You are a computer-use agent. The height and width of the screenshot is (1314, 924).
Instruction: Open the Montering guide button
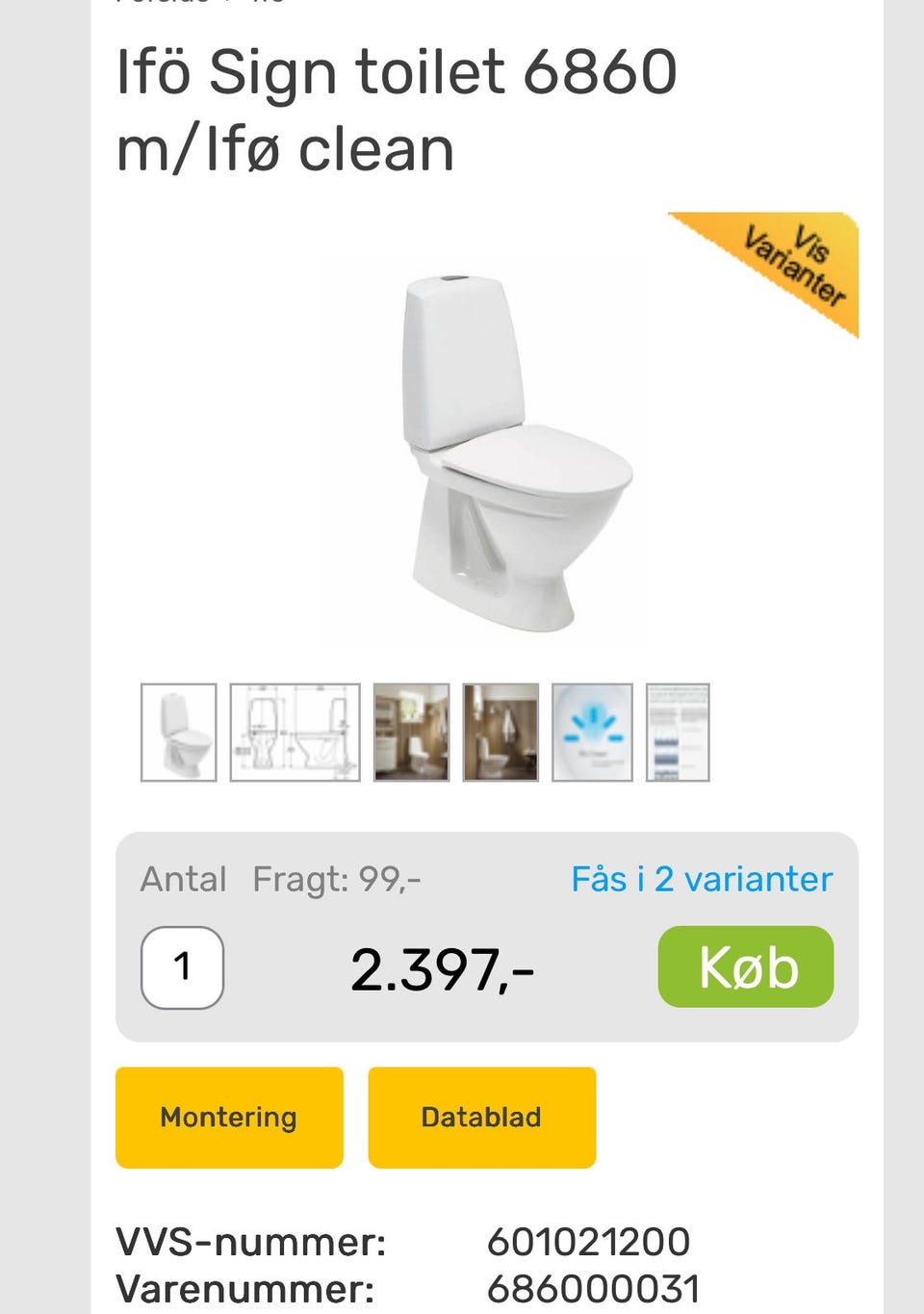point(229,1117)
